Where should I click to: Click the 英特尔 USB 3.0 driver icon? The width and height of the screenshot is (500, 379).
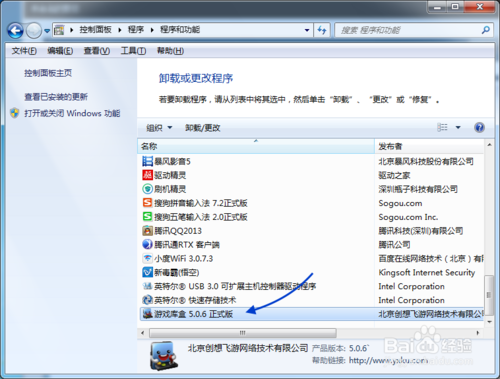[147, 286]
